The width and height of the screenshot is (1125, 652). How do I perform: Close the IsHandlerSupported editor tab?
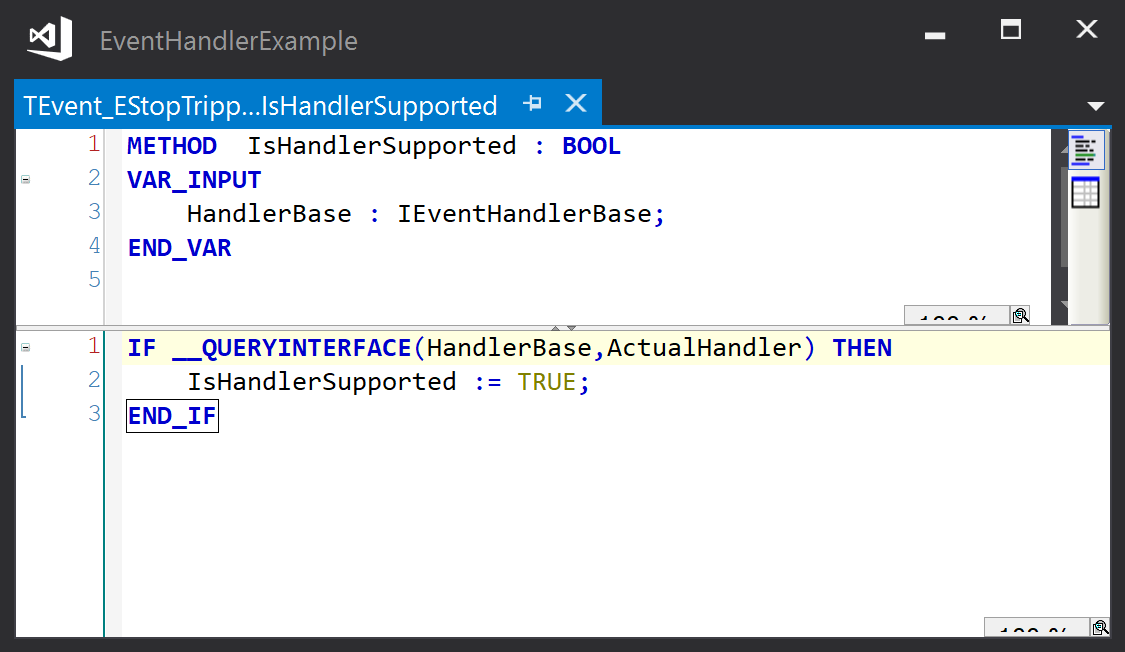click(x=576, y=103)
